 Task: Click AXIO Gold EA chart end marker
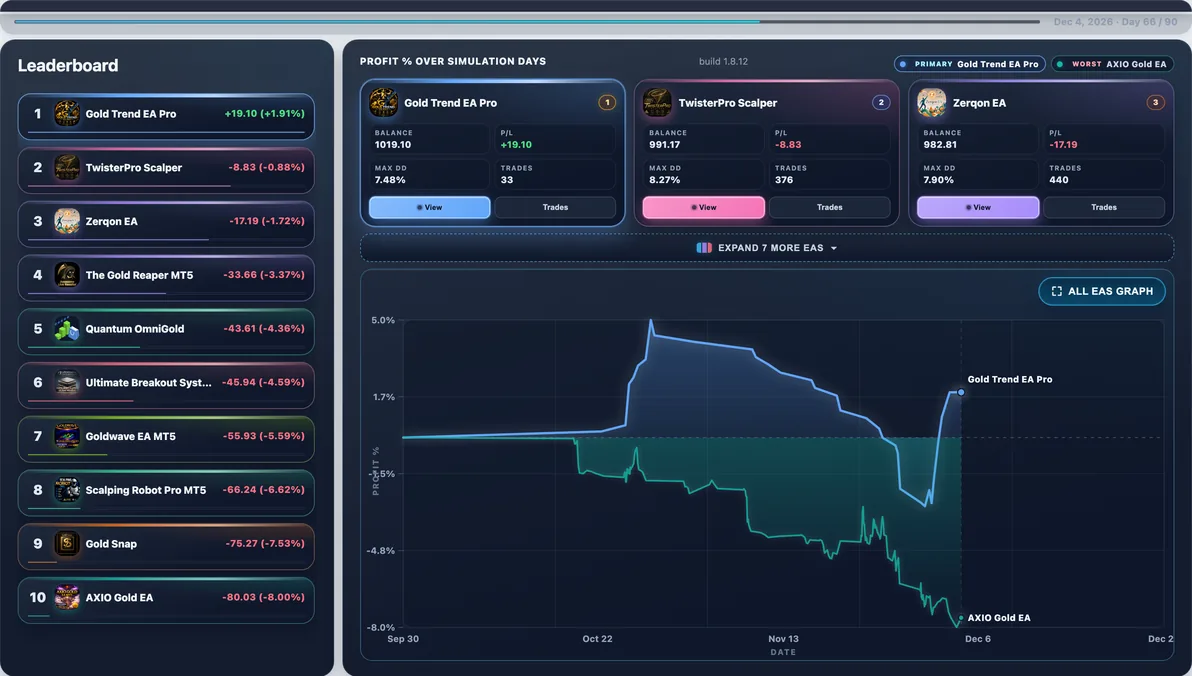click(961, 618)
